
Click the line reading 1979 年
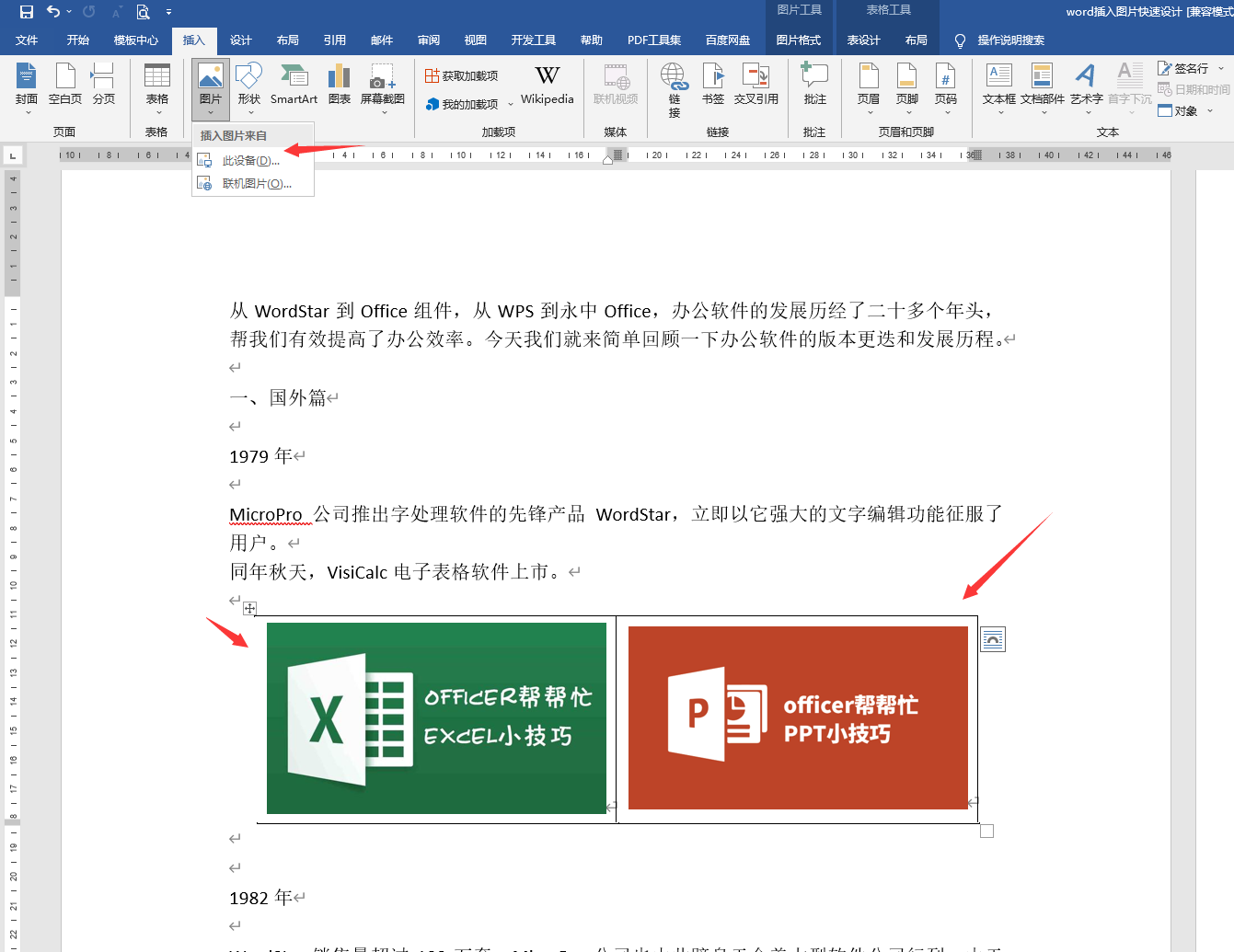261,456
